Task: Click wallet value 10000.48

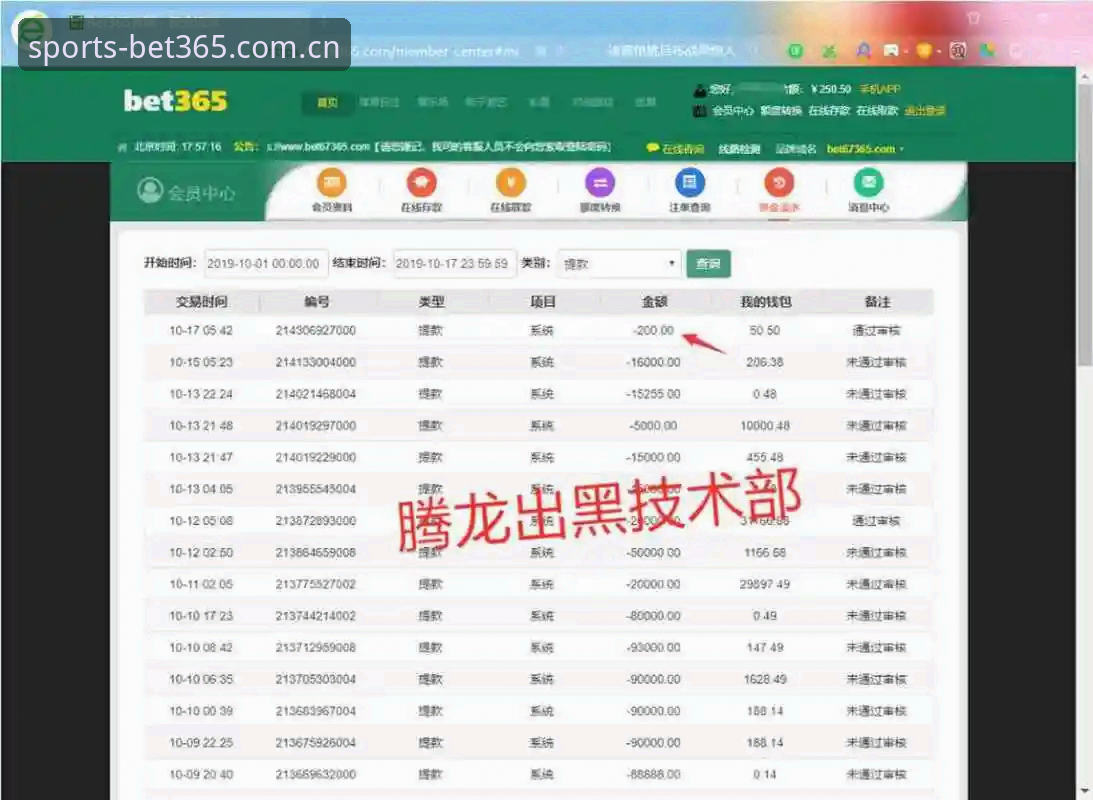Action: [x=765, y=426]
